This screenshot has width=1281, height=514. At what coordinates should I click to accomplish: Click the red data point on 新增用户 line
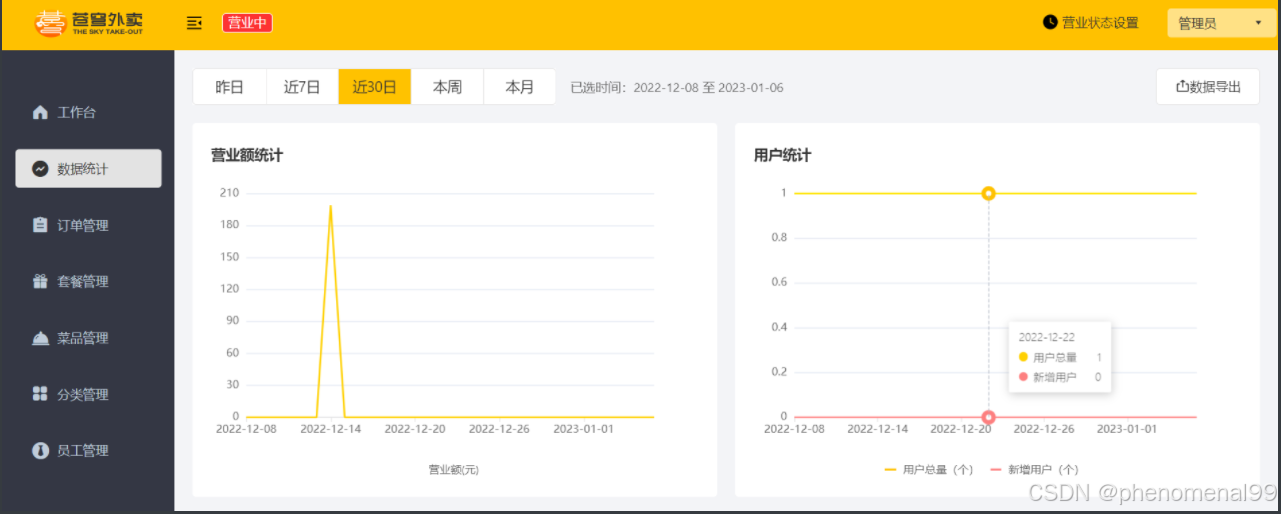[x=988, y=417]
